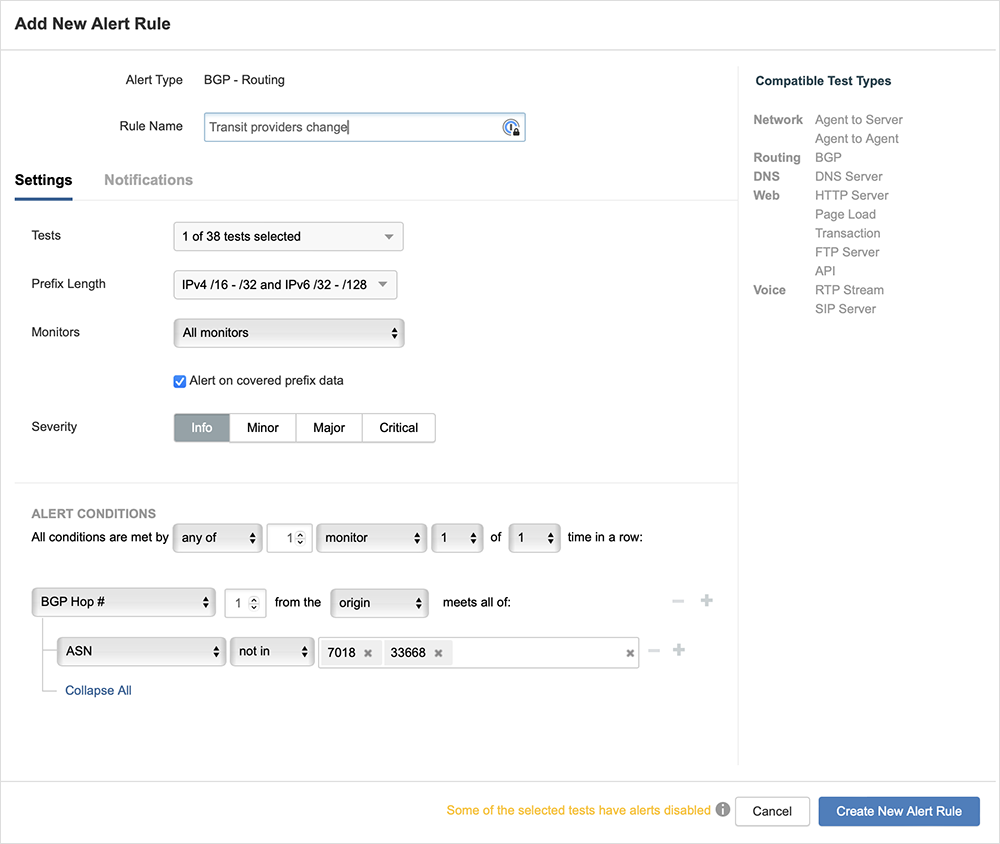Open the origin dropdown in the condition row
This screenshot has width=1000, height=844.
379,603
